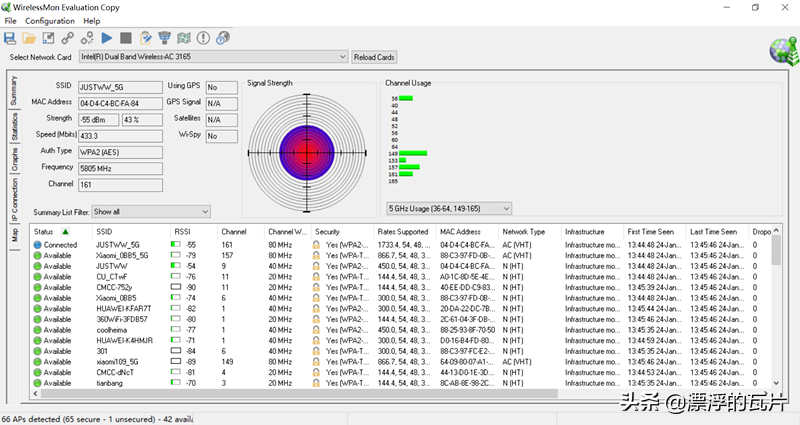Image resolution: width=800 pixels, height=425 pixels.
Task: Expand the 5 GHz Usage channel dropdown
Action: point(506,208)
